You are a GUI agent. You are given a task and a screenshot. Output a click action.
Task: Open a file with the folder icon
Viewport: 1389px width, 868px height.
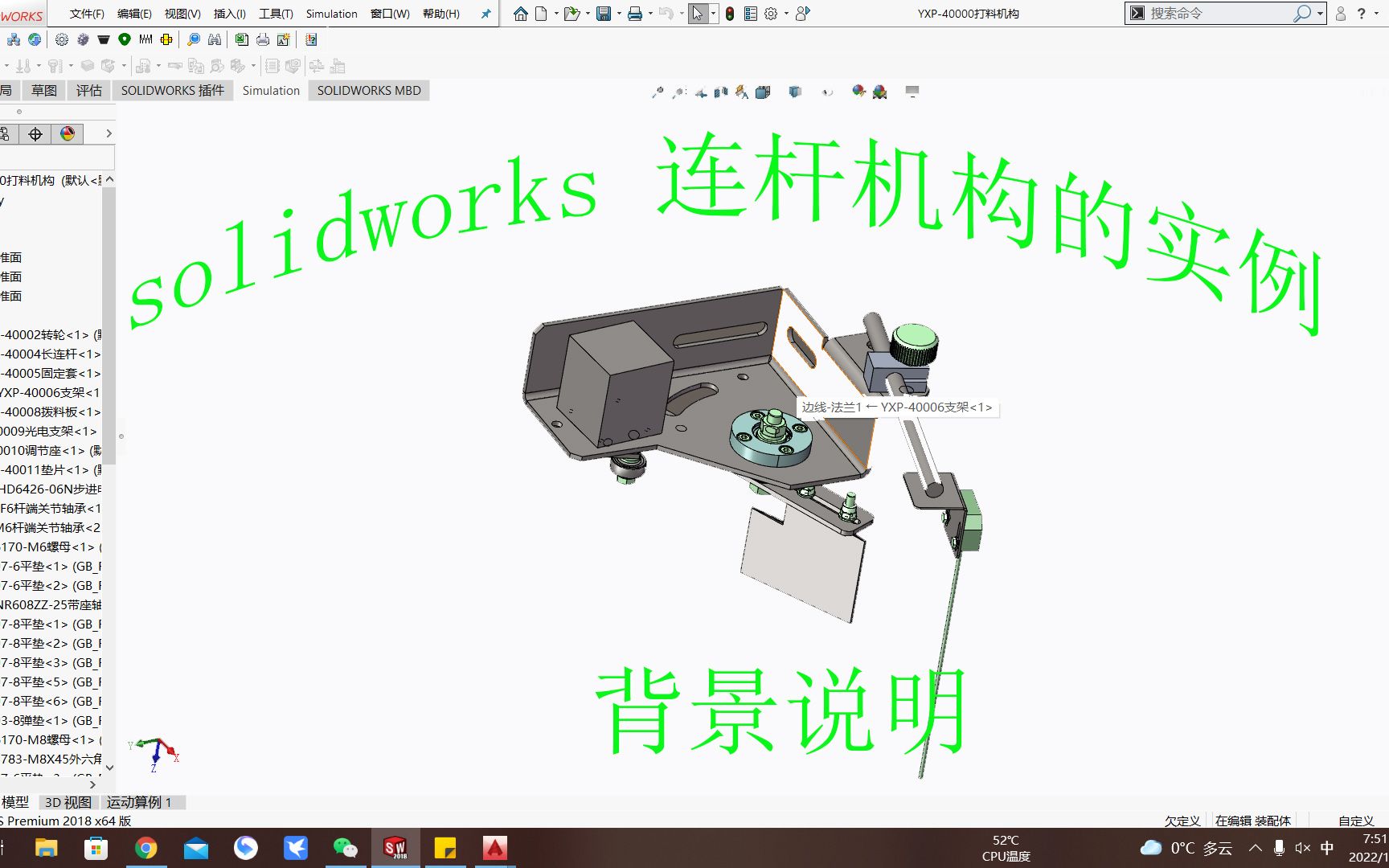572,14
